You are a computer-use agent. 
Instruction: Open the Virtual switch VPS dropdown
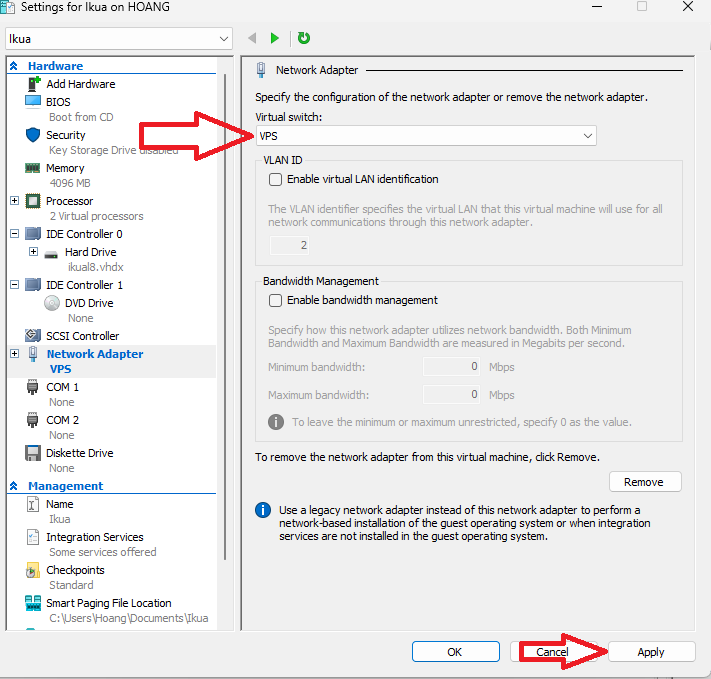426,136
